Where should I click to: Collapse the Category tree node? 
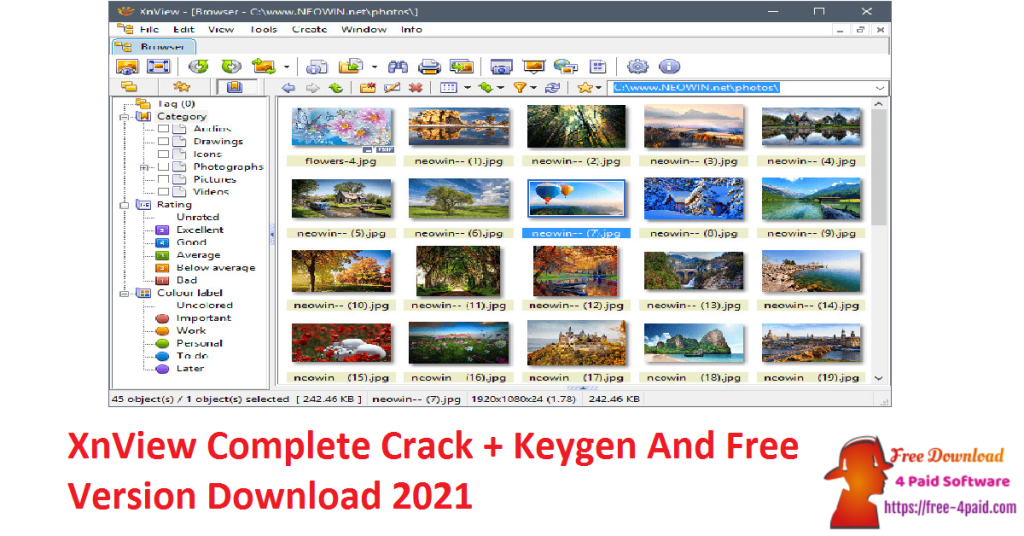124,117
